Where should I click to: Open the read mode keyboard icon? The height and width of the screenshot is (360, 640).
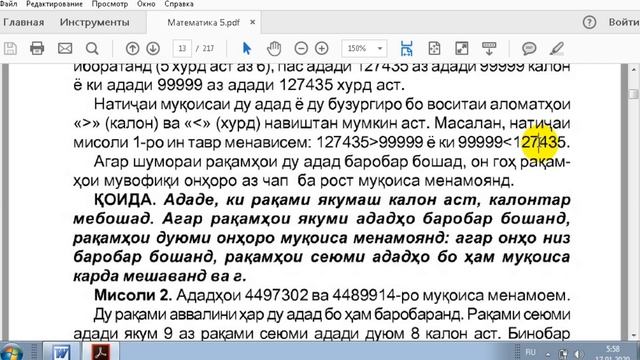tap(489, 49)
